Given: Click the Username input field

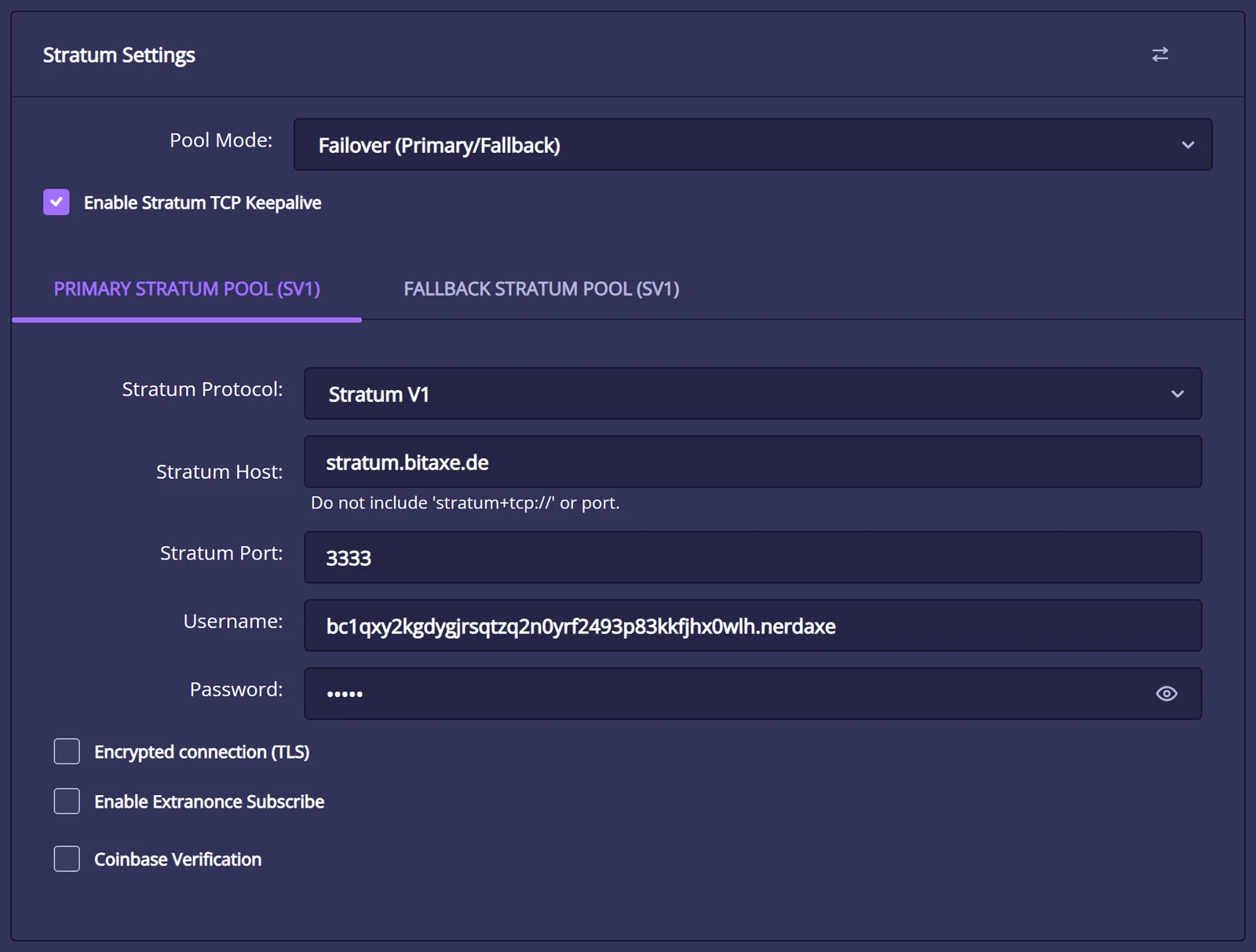Looking at the screenshot, I should point(753,626).
